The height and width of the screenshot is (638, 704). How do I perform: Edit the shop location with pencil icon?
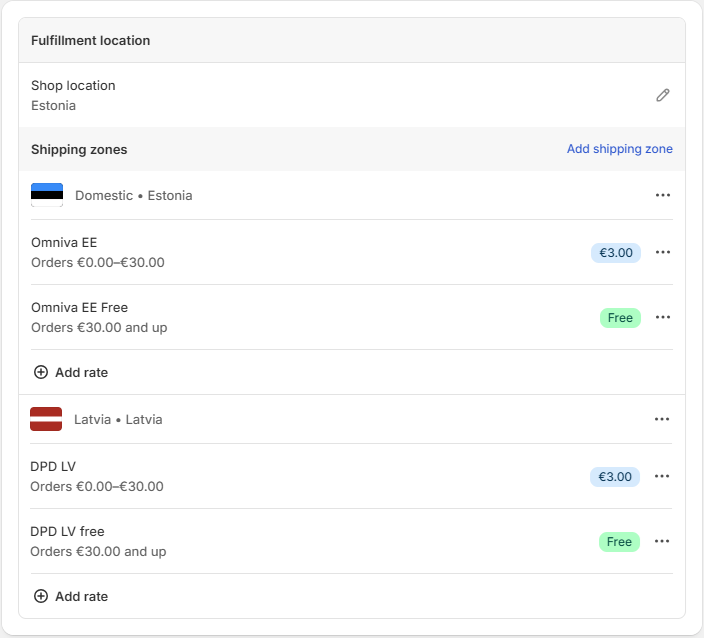[x=663, y=95]
